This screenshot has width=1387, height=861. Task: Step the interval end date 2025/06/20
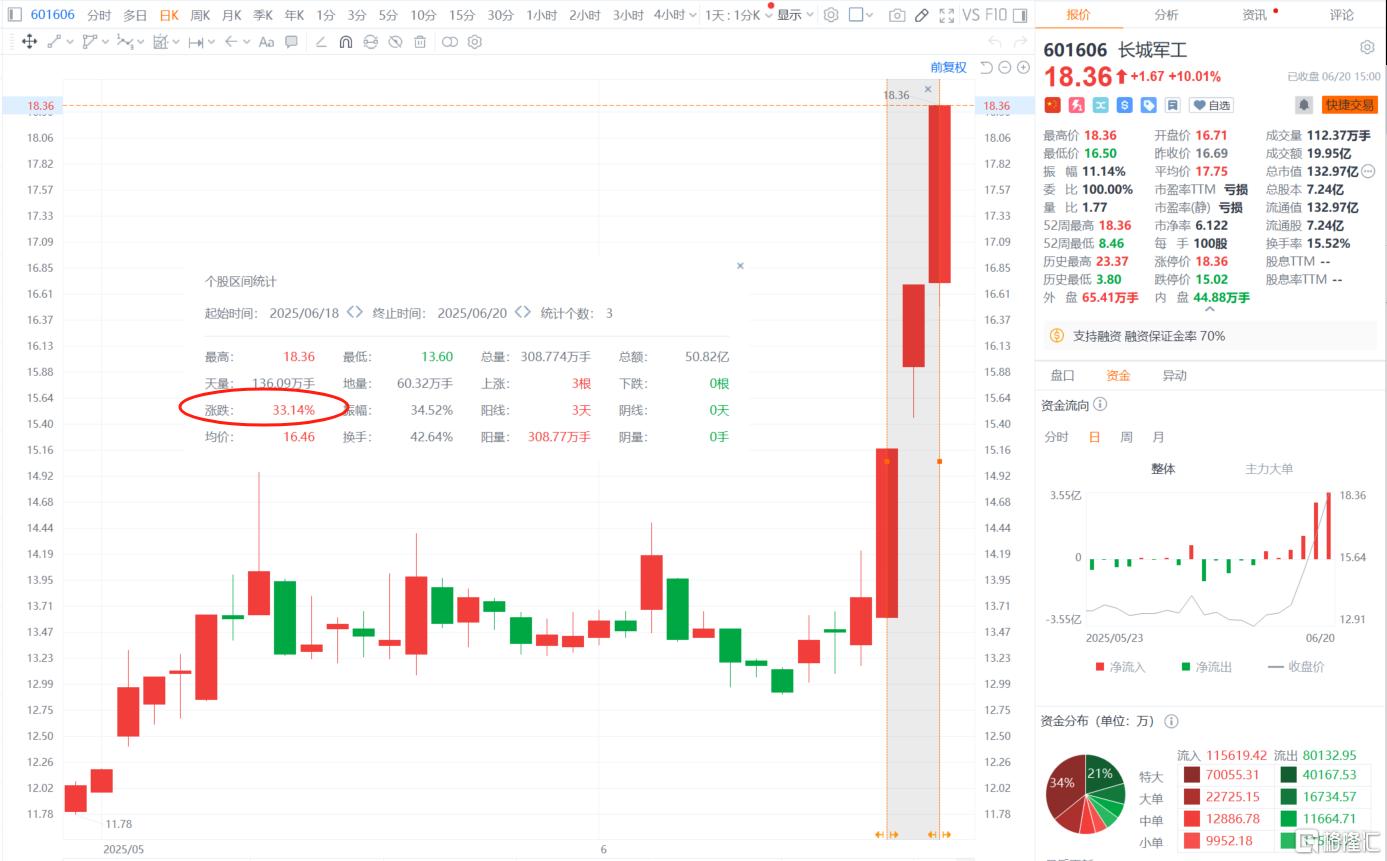522,313
